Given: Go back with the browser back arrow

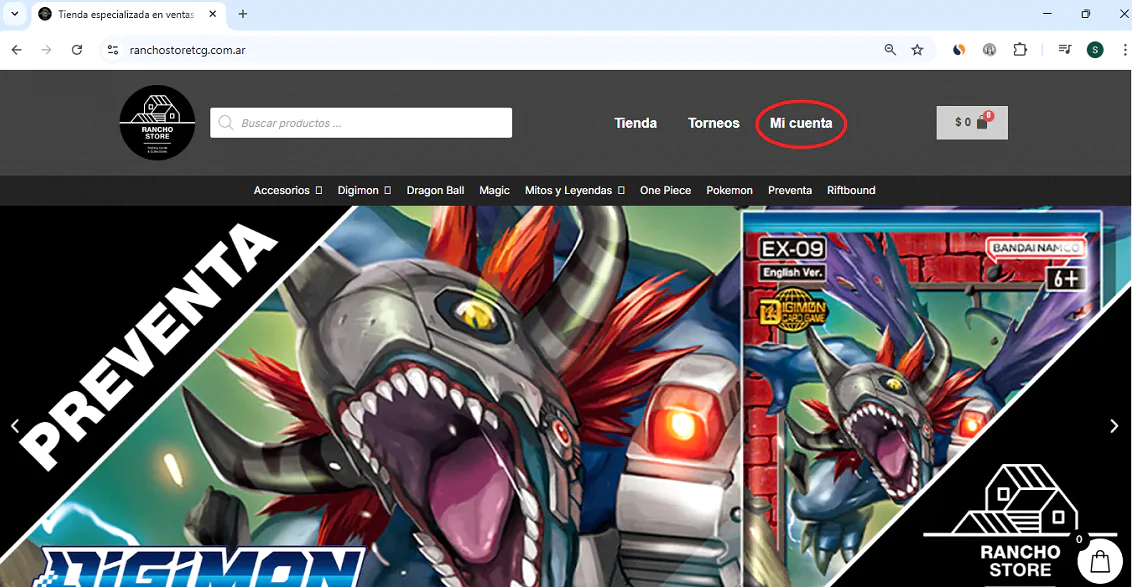Looking at the screenshot, I should click(x=17, y=50).
